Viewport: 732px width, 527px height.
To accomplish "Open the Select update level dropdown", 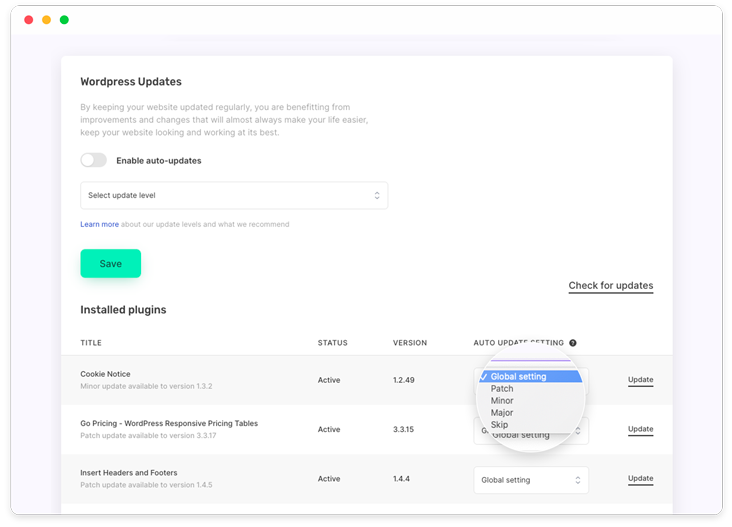I will pos(234,195).
